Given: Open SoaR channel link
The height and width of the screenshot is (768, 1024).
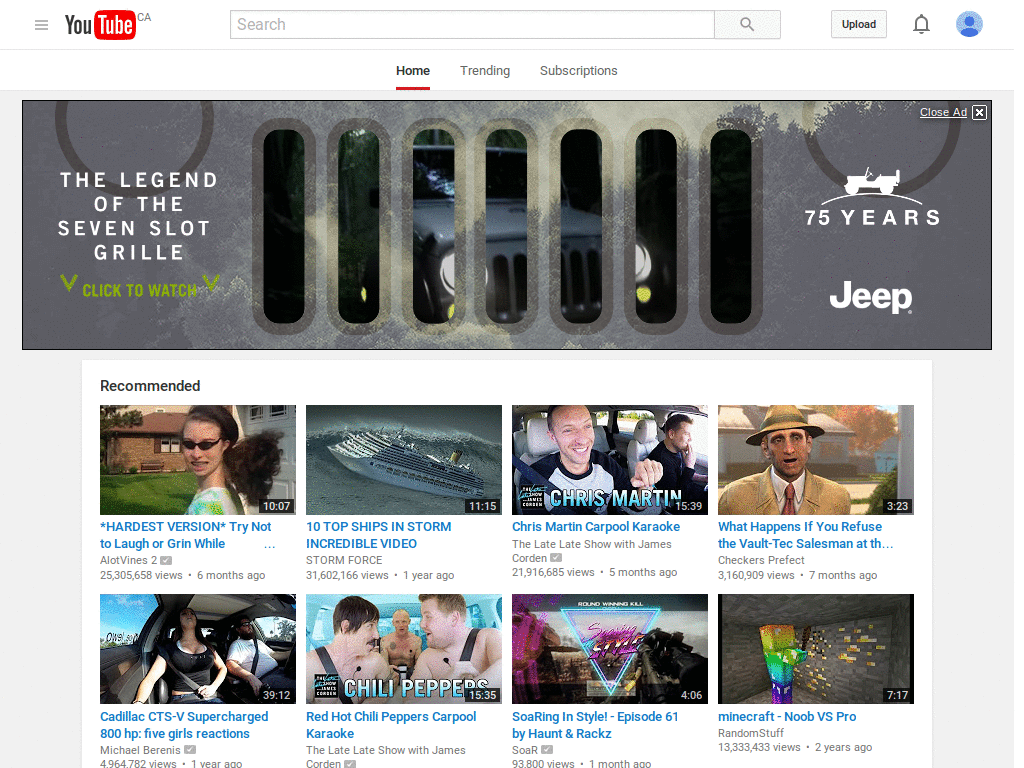Looking at the screenshot, I should 525,750.
